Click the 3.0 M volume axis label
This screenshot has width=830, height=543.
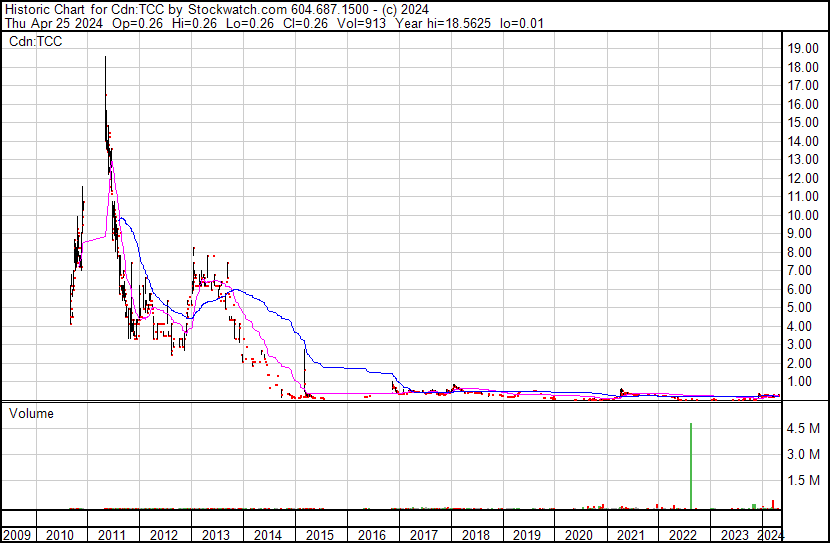coord(803,454)
